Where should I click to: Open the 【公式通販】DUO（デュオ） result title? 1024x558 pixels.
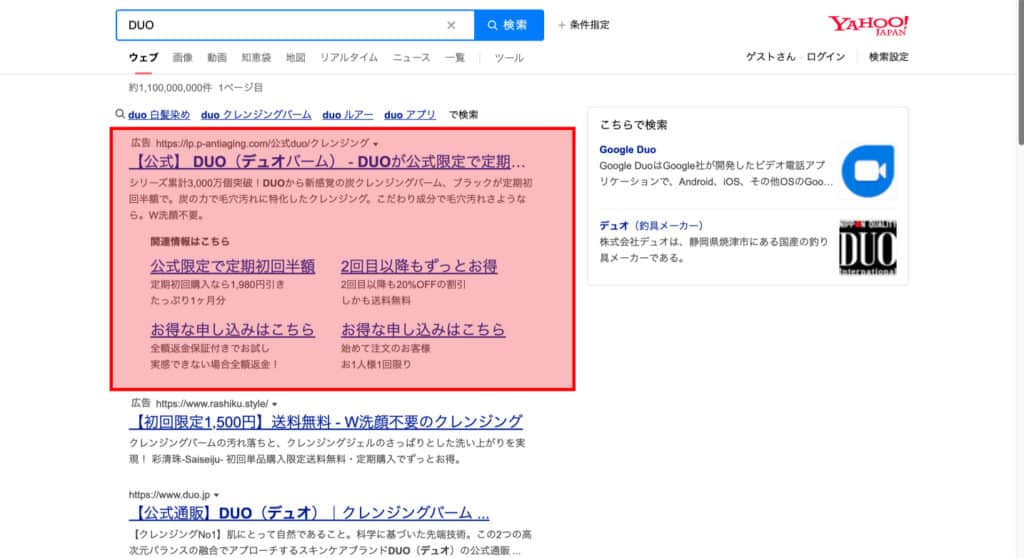[309, 513]
